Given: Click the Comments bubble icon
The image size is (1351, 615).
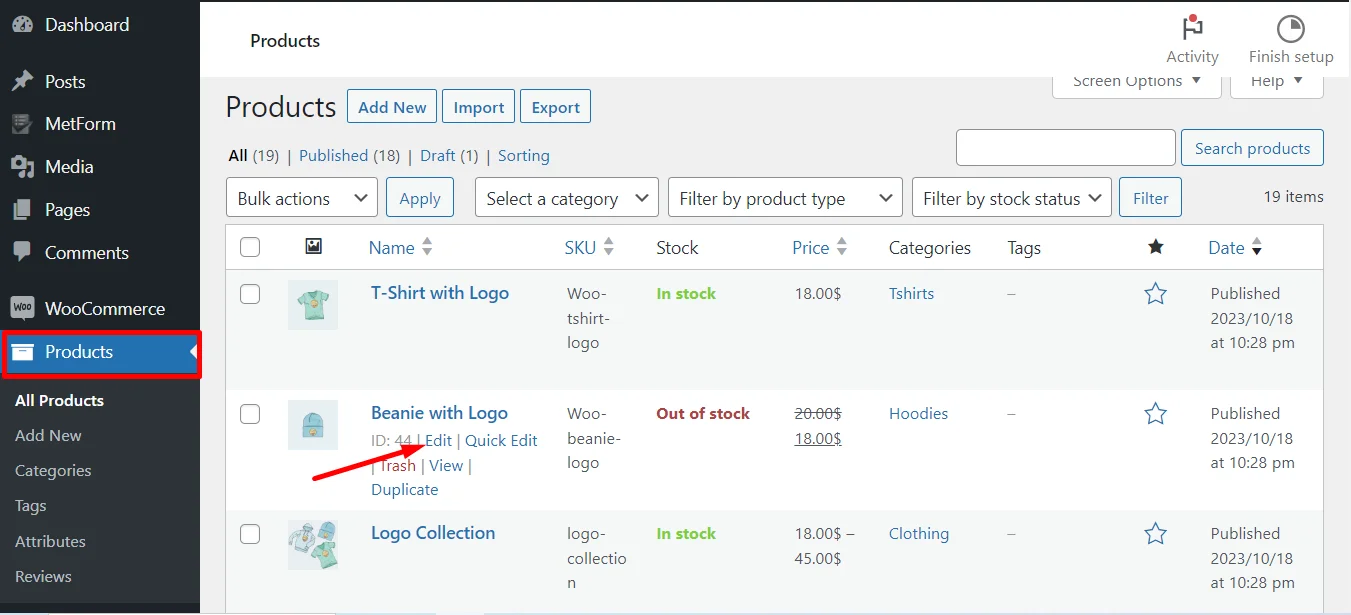Looking at the screenshot, I should click(22, 253).
